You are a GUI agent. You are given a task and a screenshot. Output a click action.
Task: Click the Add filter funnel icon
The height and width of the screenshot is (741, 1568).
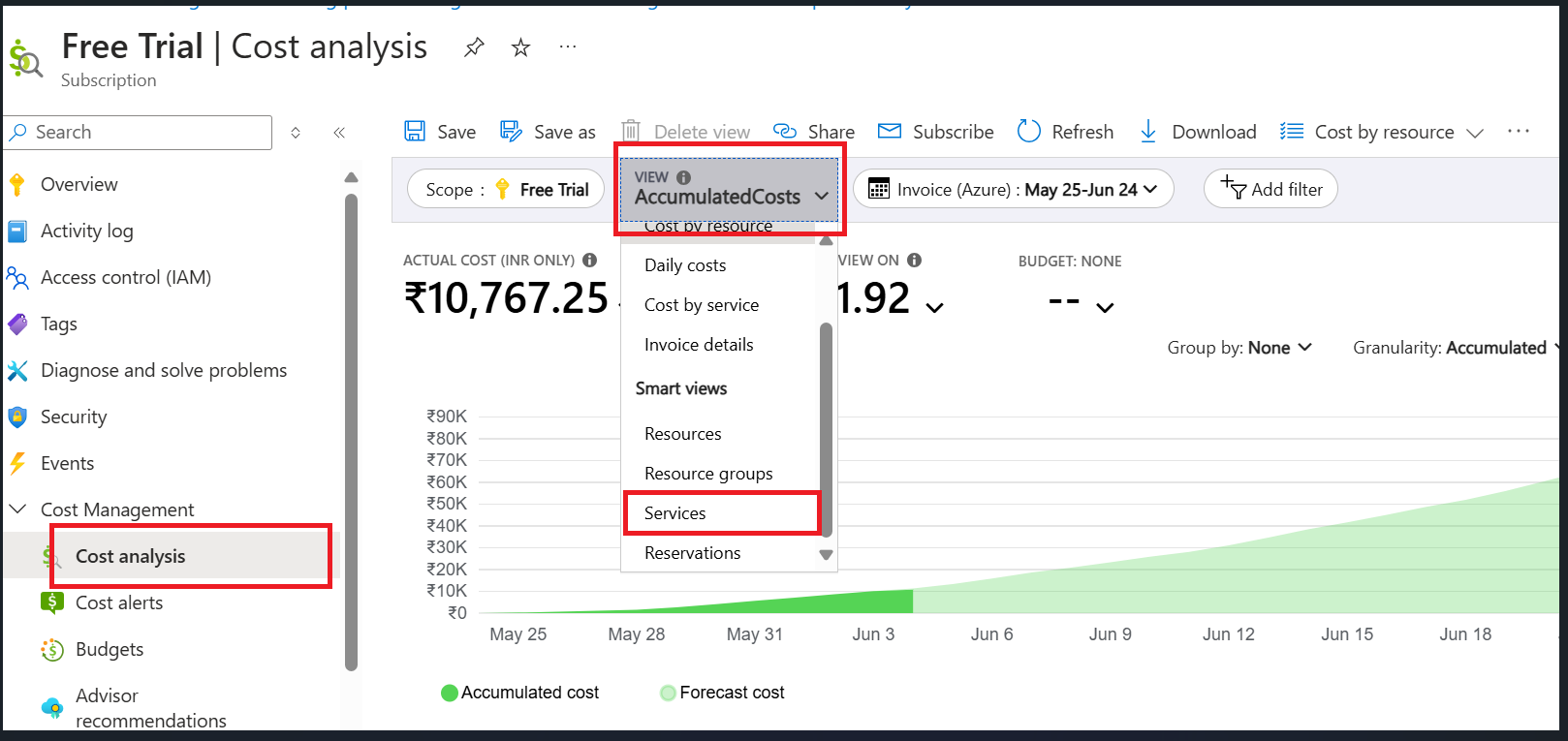pyautogui.click(x=1234, y=187)
